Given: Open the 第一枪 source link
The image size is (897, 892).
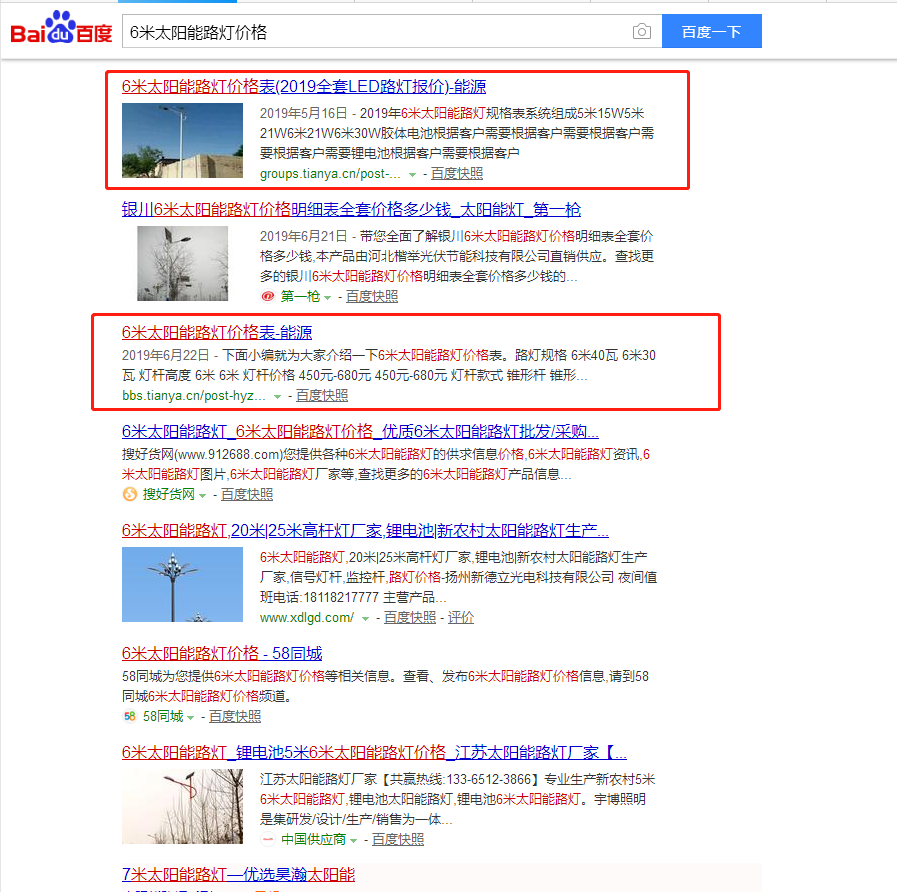Looking at the screenshot, I should (300, 296).
